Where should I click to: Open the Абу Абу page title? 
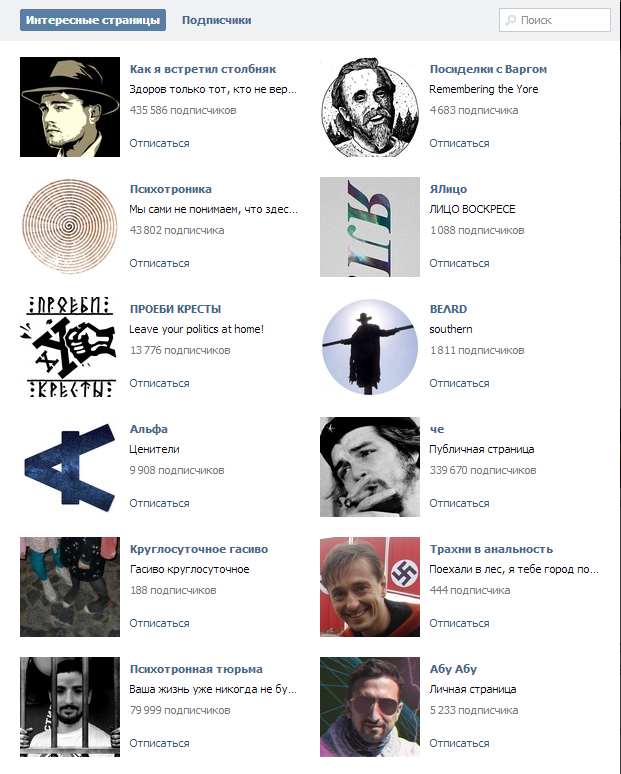tap(453, 669)
